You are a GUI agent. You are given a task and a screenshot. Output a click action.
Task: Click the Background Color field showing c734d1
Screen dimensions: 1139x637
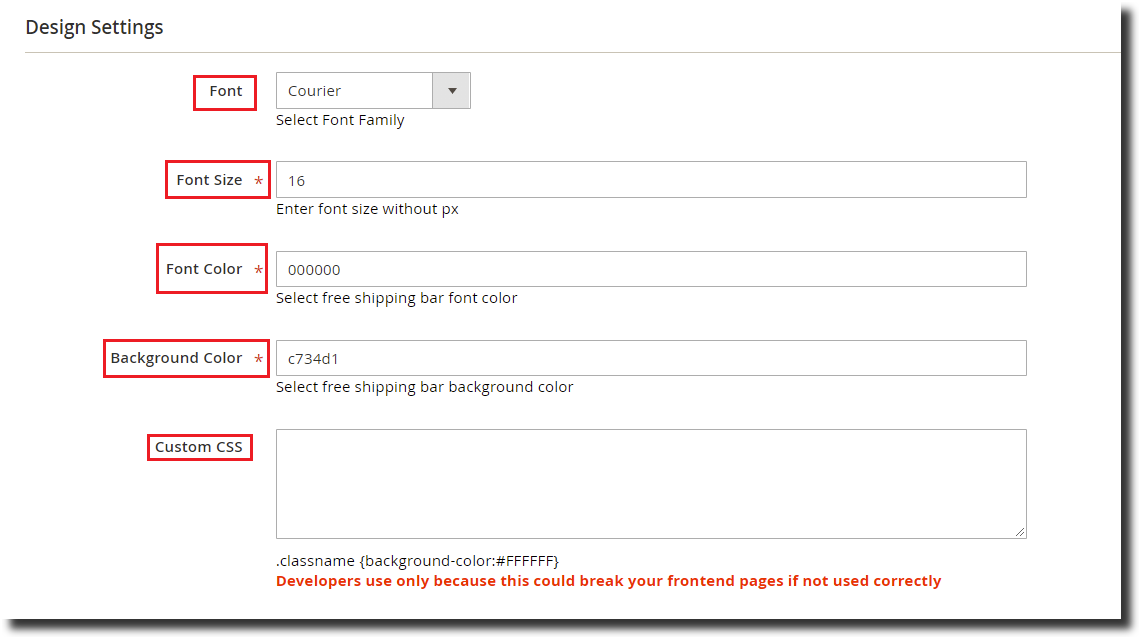[650, 358]
